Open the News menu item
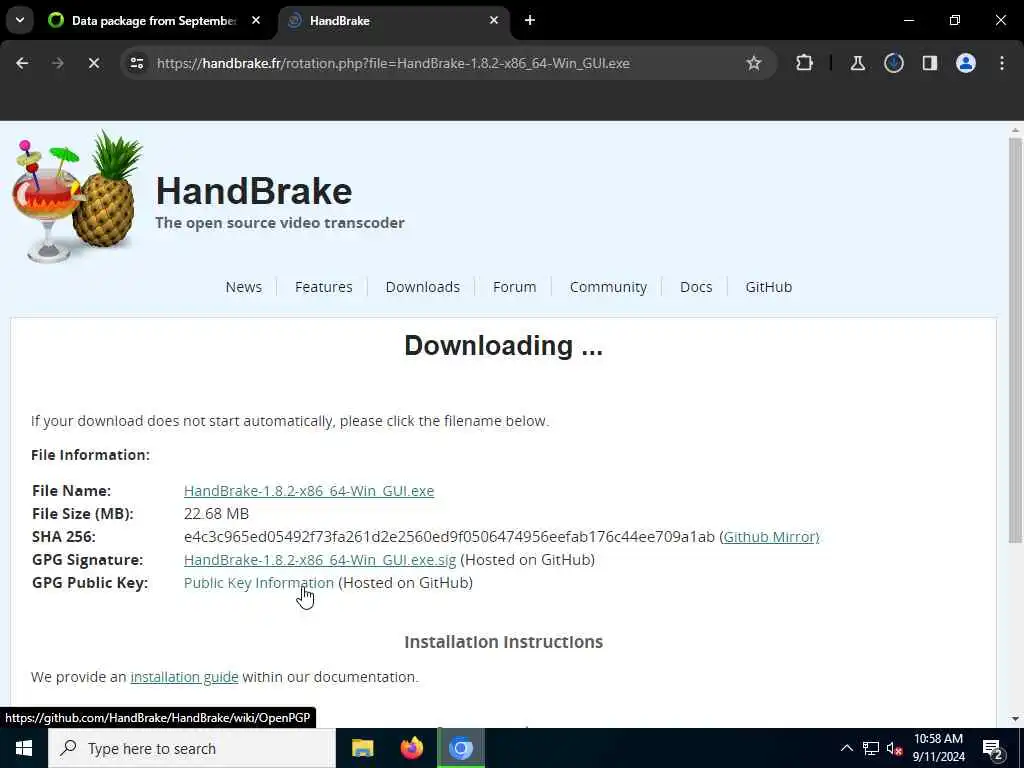 pos(244,287)
